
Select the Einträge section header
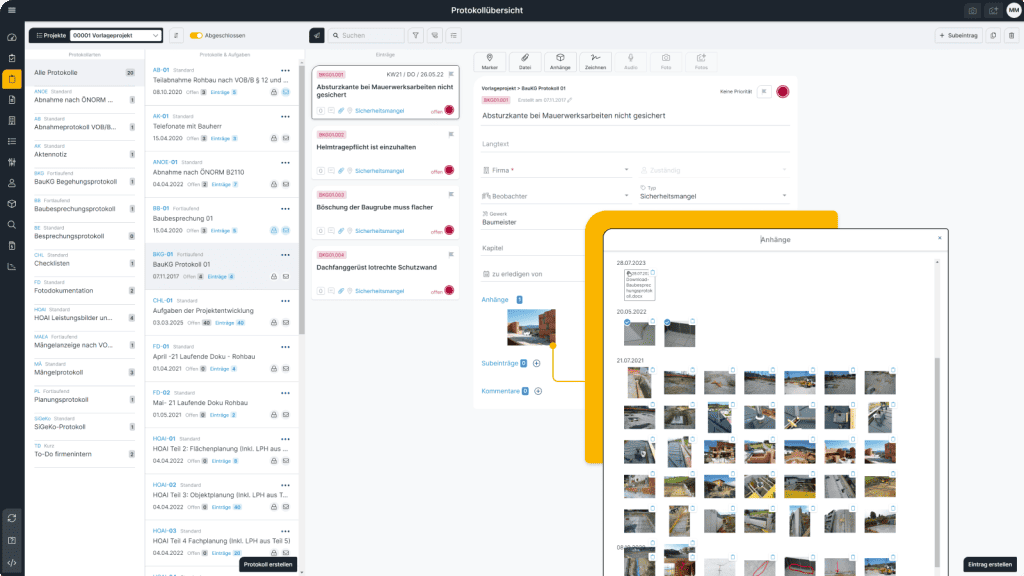386,53
